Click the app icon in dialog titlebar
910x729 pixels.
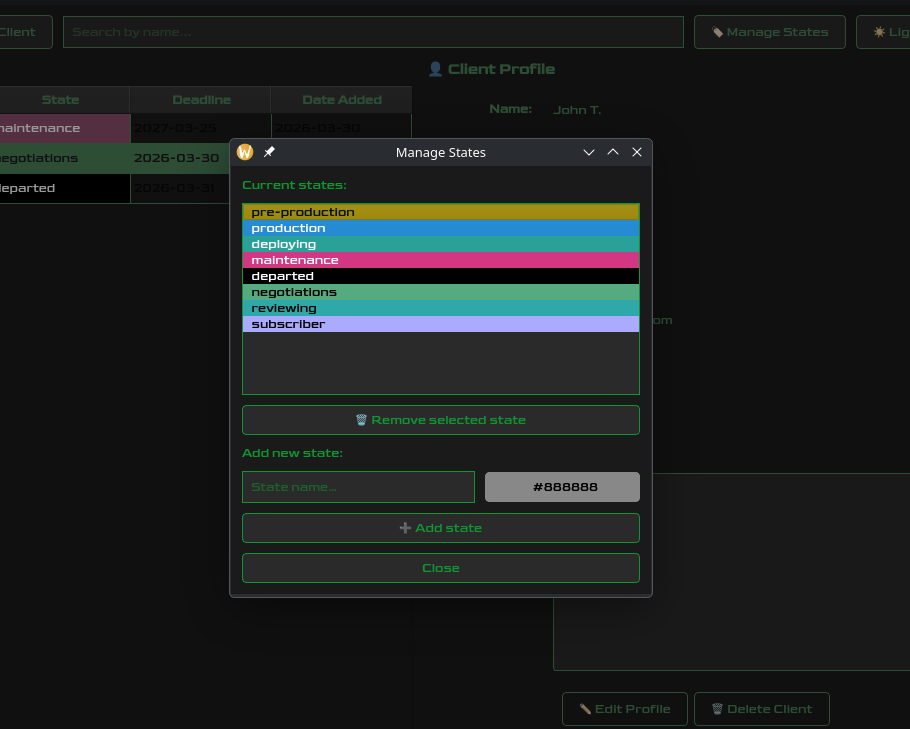pyautogui.click(x=245, y=152)
